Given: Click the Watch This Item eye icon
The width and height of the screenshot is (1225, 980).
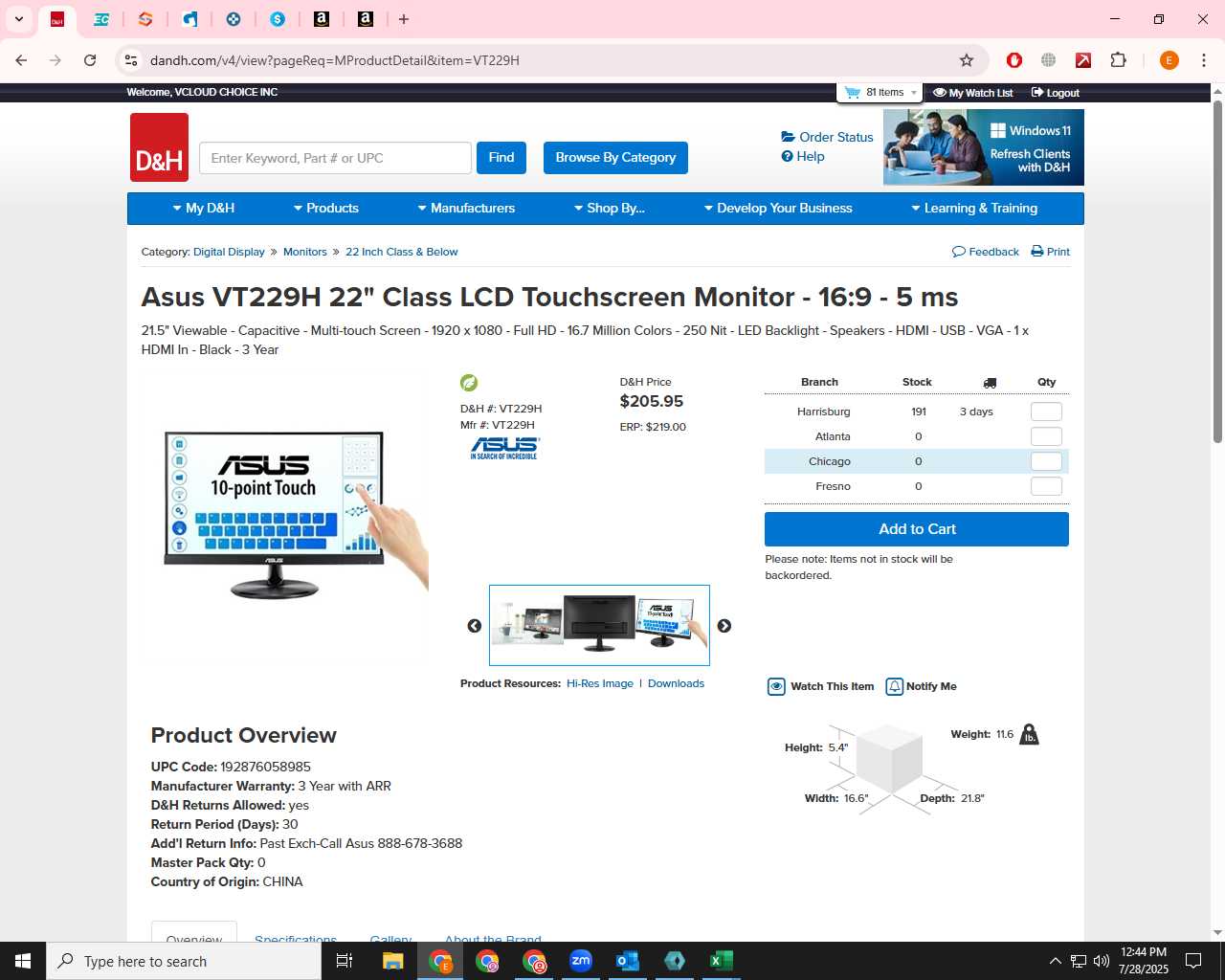Looking at the screenshot, I should [x=776, y=686].
